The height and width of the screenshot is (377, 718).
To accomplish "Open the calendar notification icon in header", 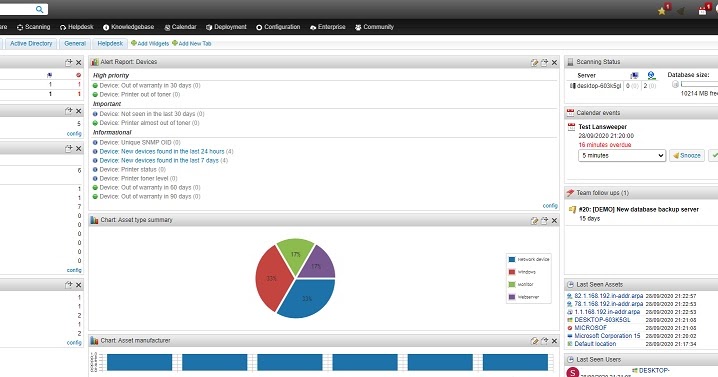I will pyautogui.click(x=703, y=10).
